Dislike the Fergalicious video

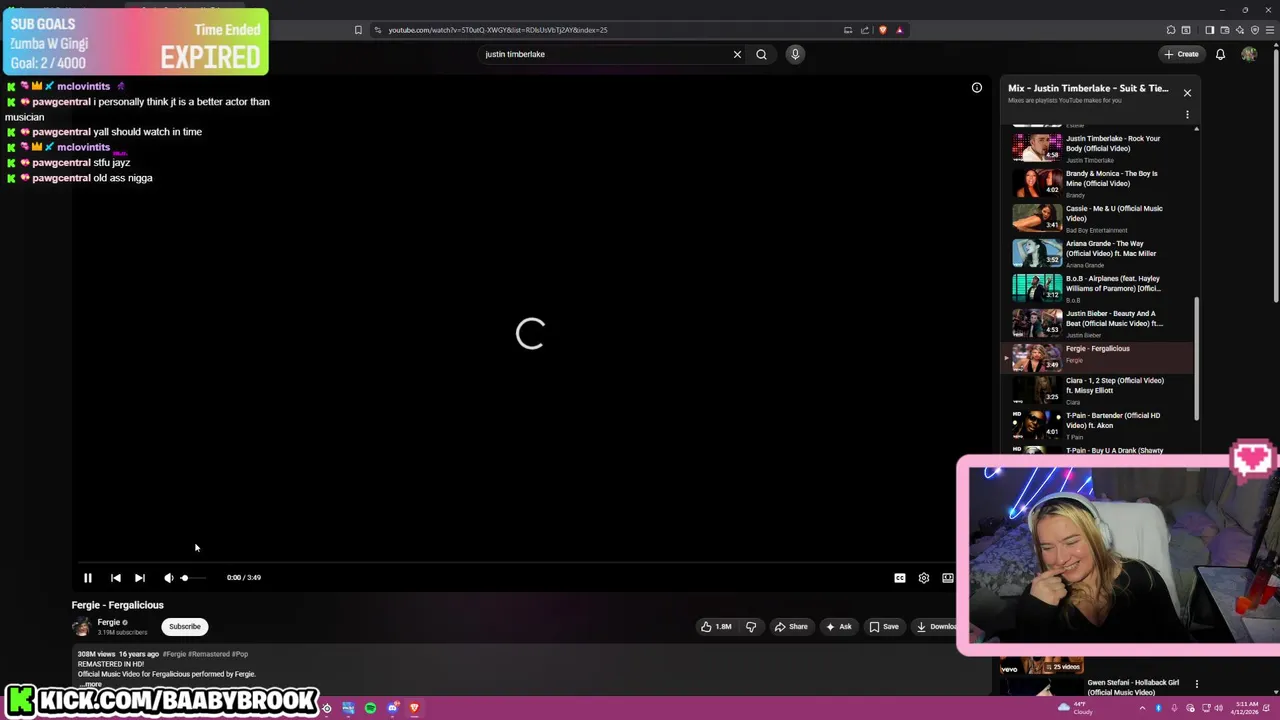click(751, 627)
